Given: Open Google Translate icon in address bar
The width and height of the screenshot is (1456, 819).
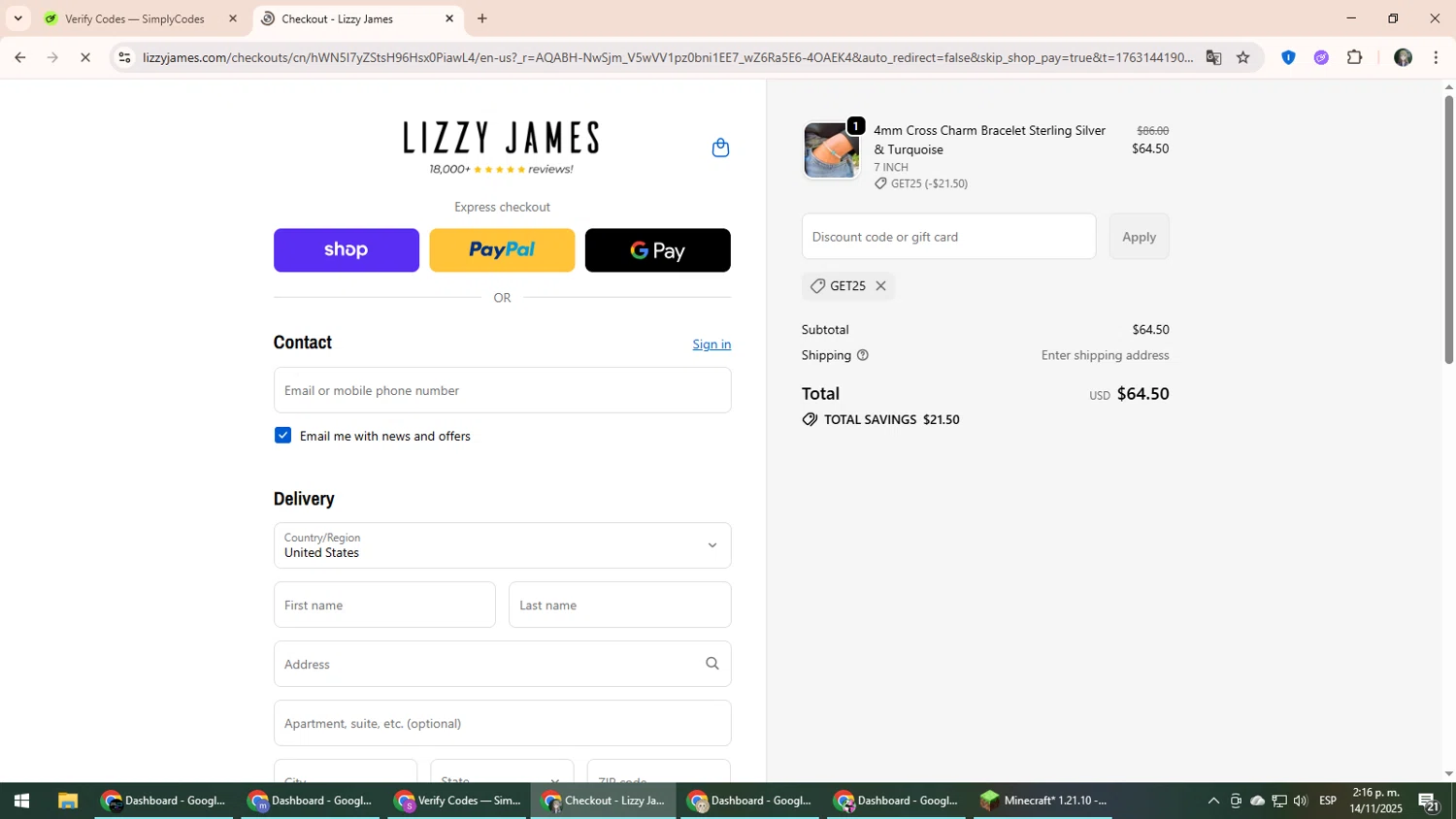Looking at the screenshot, I should pos(1213,57).
